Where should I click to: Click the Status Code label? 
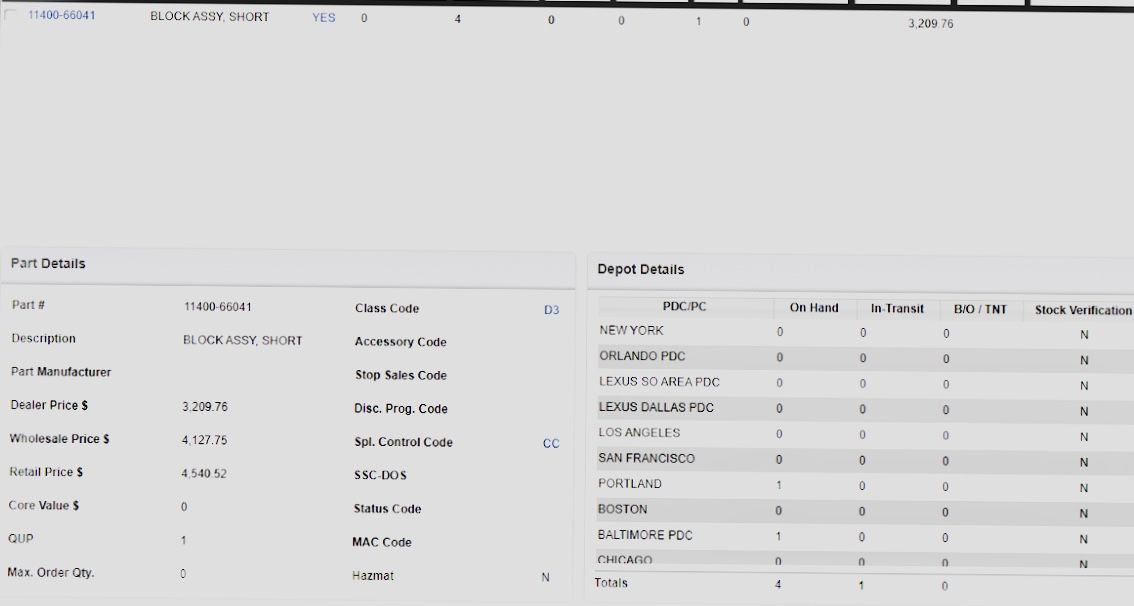coord(387,508)
